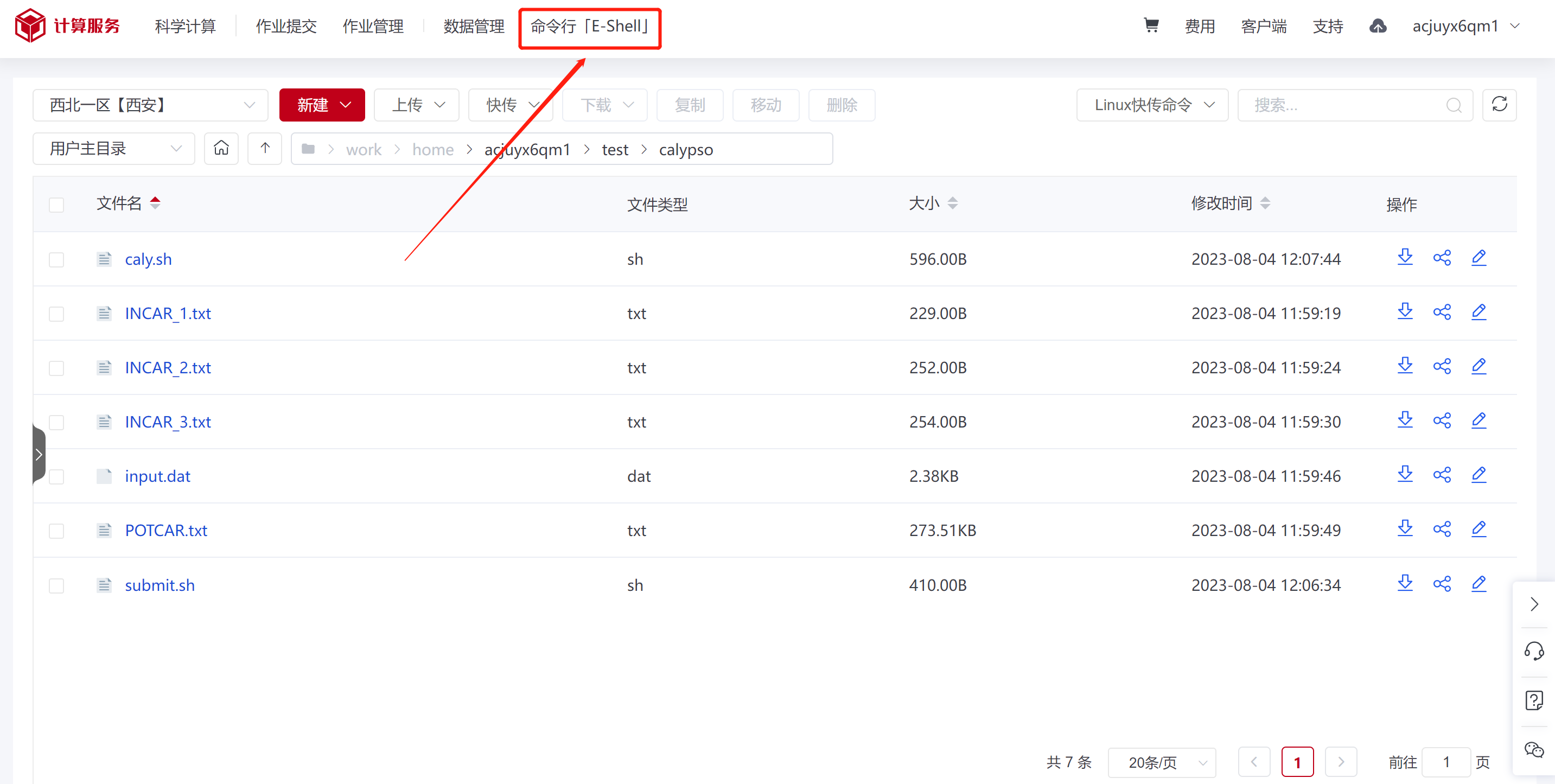Click the cloud upload icon in header

(x=1378, y=26)
